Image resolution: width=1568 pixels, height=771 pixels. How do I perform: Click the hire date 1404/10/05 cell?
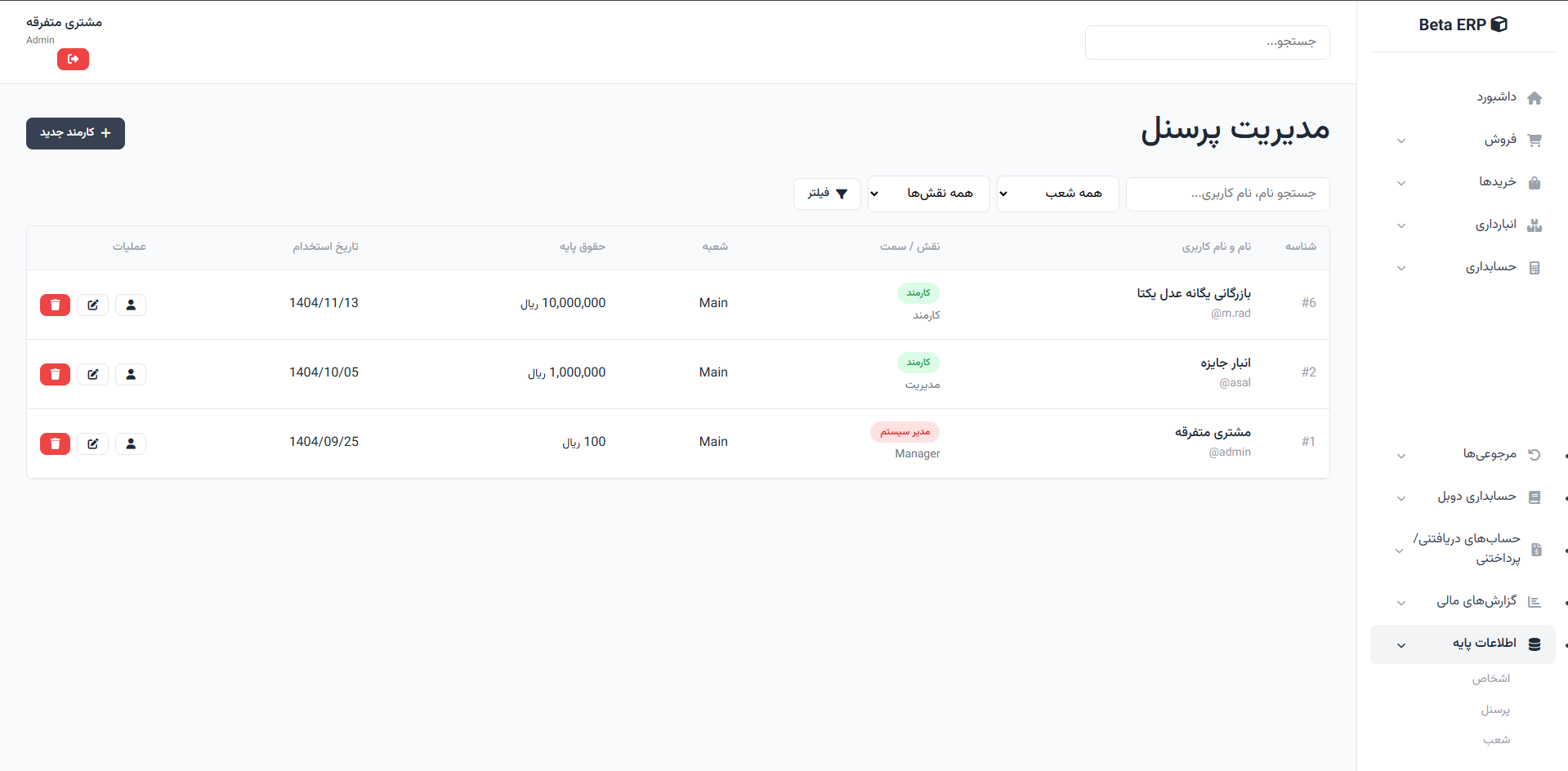point(324,372)
